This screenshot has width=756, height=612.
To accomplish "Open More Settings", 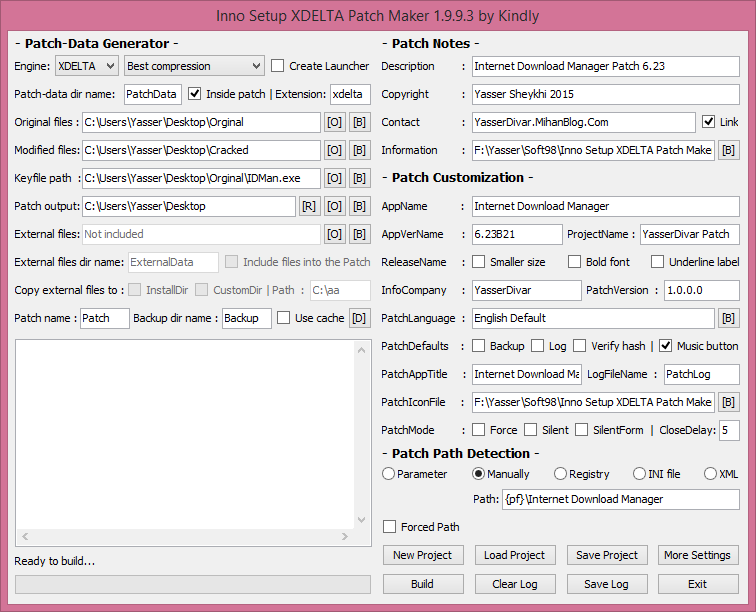I will coord(698,555).
